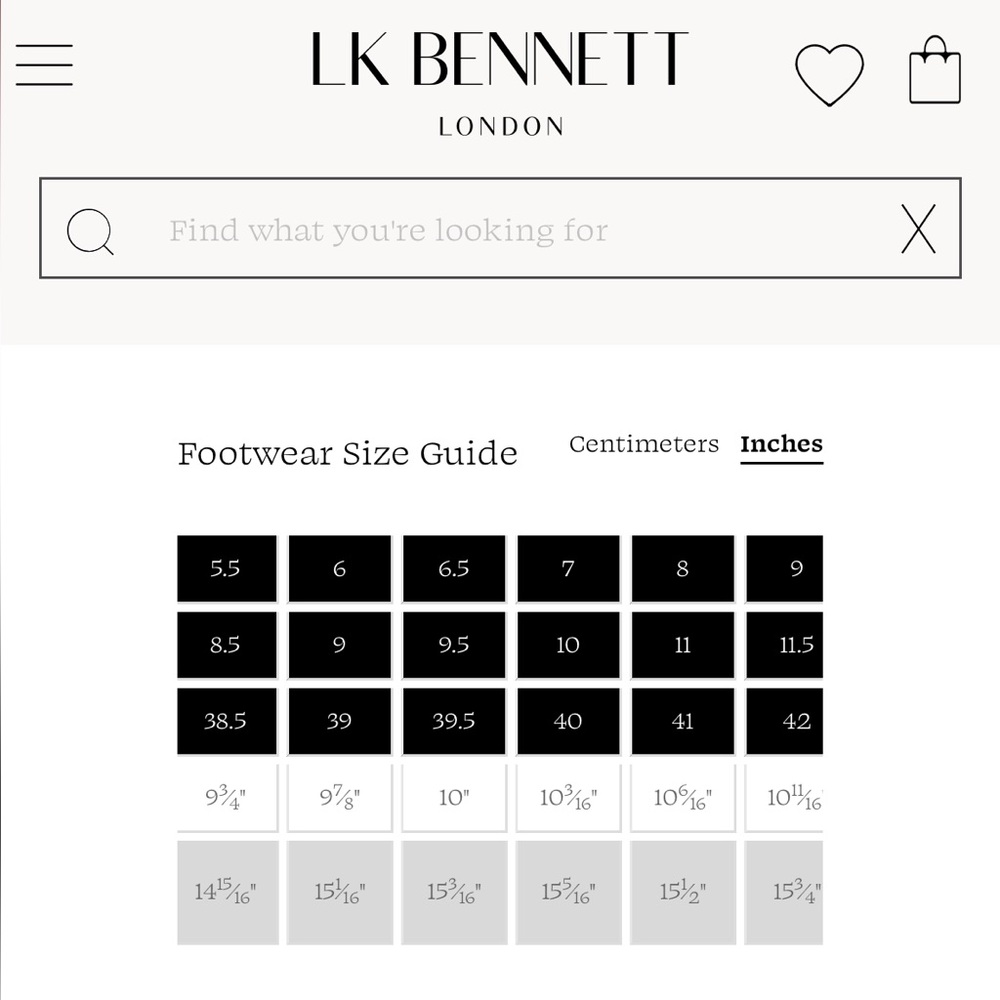The image size is (1000, 1000).
Task: Click the magnifying glass search icon
Action: click(x=91, y=232)
